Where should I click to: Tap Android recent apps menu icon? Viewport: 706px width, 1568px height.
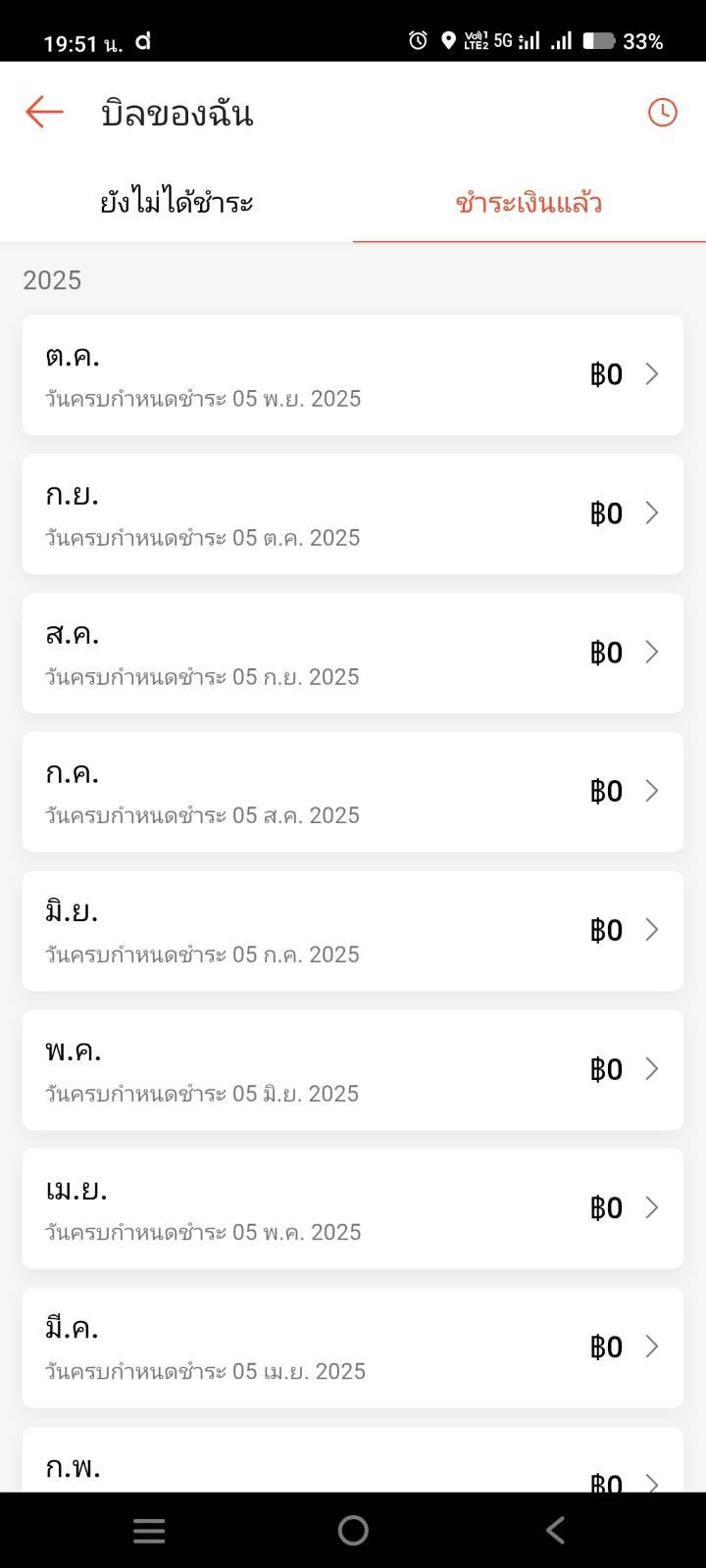(149, 1531)
